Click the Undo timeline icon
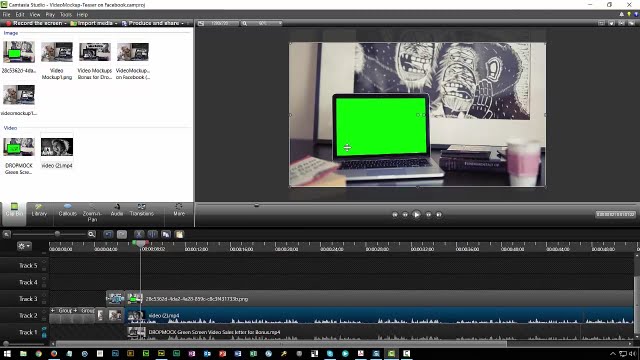This screenshot has height=360, width=640. [x=108, y=234]
